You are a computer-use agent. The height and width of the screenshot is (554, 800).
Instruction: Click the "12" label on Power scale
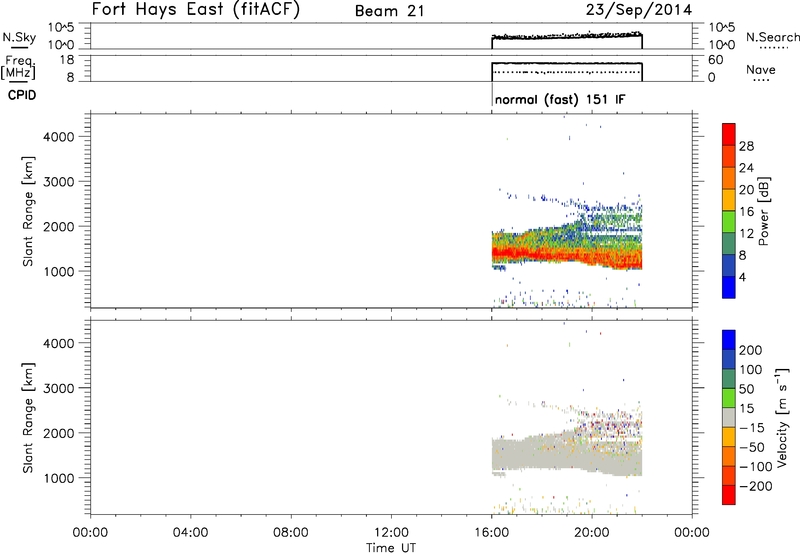point(746,234)
